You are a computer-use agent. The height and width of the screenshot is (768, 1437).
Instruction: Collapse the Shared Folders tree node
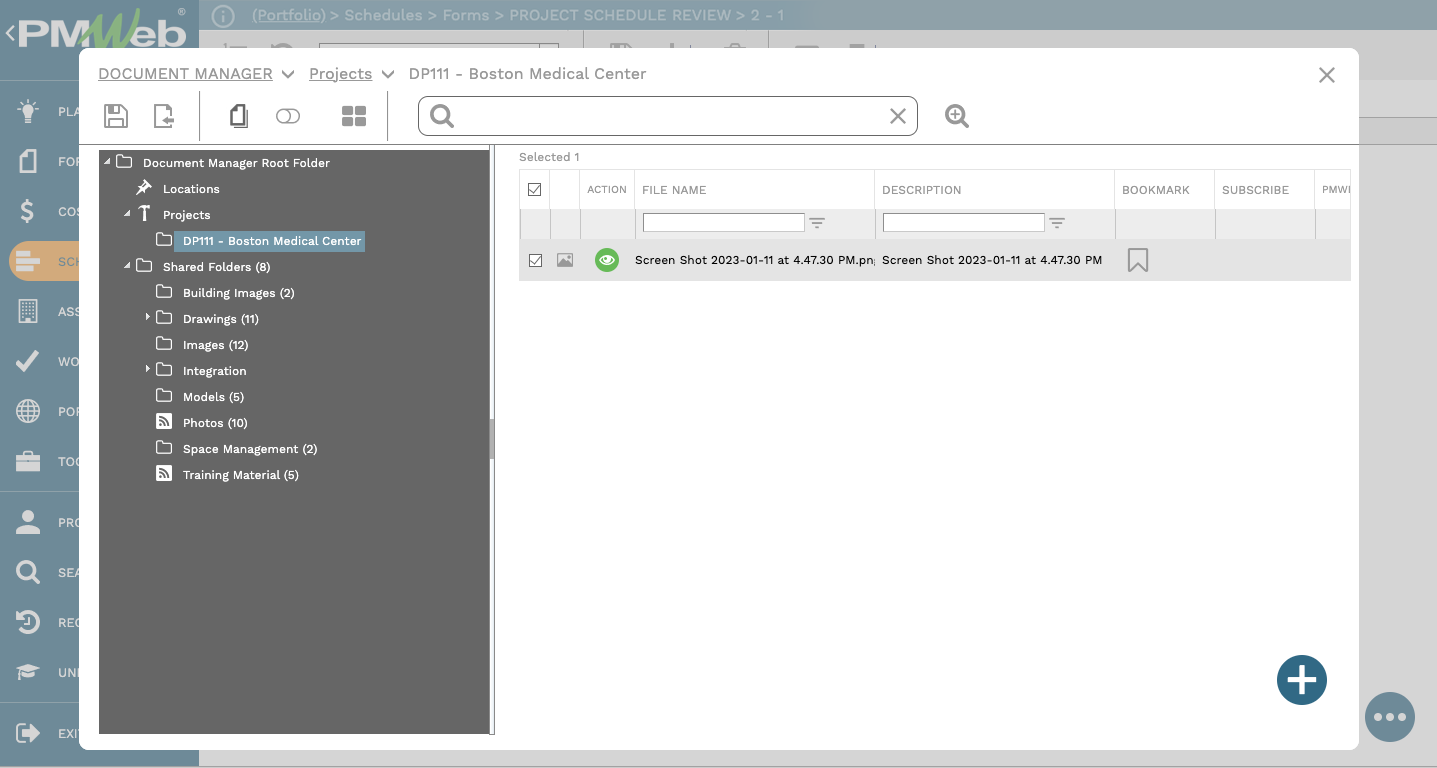click(126, 266)
